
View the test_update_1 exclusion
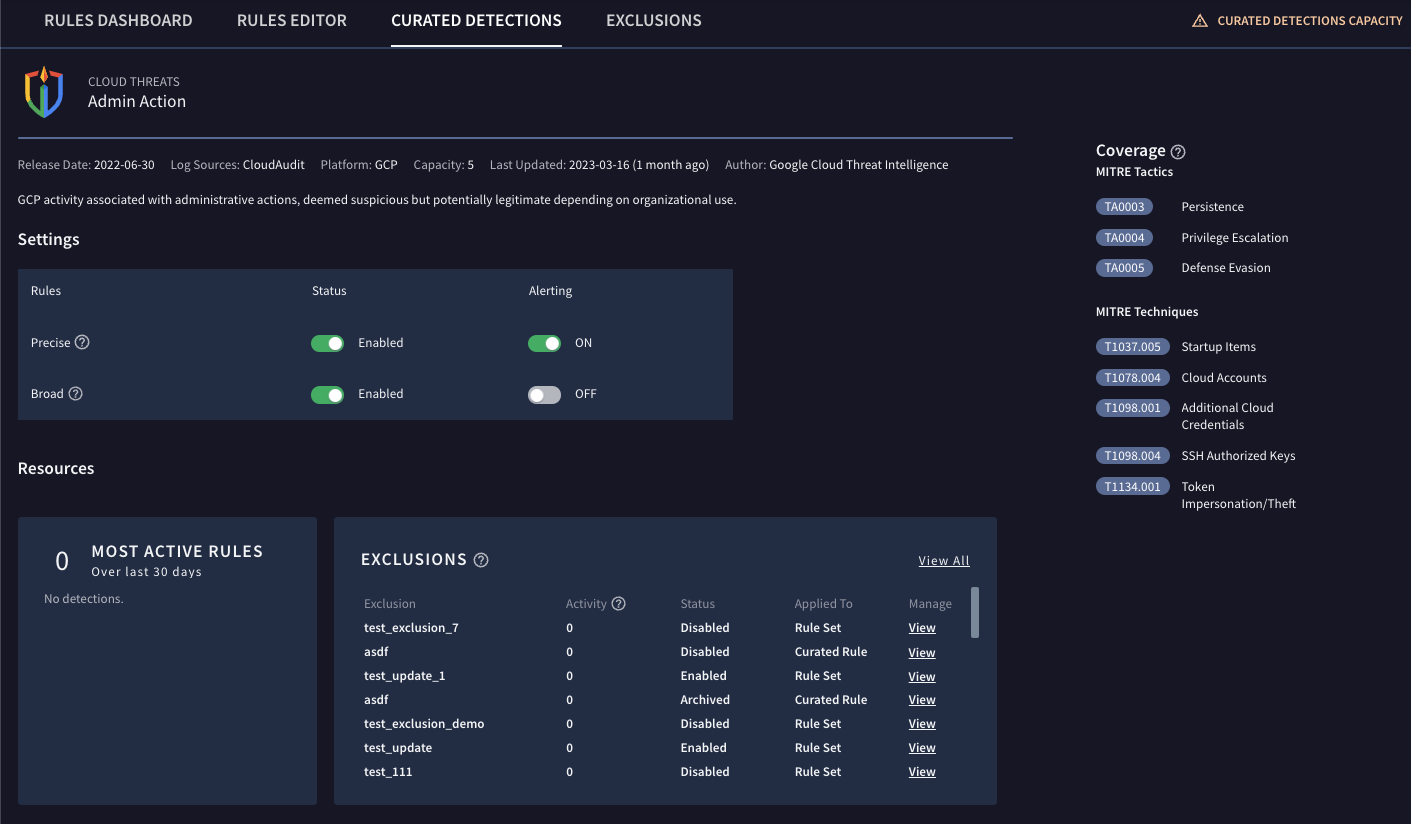click(x=921, y=675)
